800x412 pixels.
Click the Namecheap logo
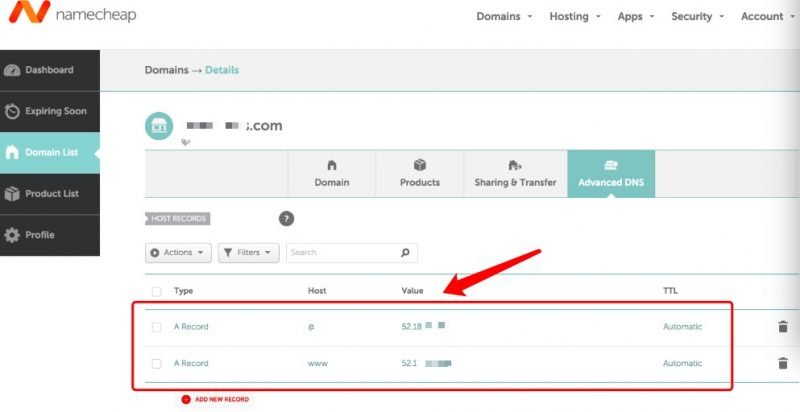68,16
